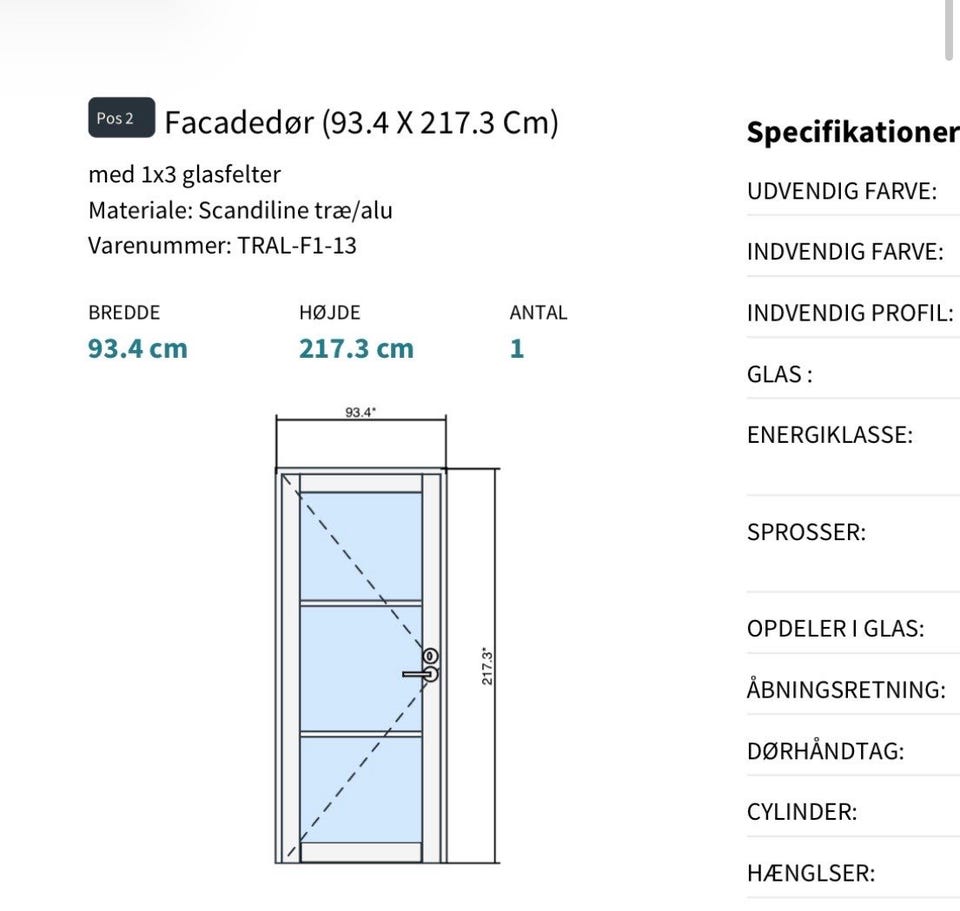Select the Facadedør (93.4 X 217.3 Cm) title
Image resolution: width=960 pixels, height=911 pixels.
click(x=361, y=123)
